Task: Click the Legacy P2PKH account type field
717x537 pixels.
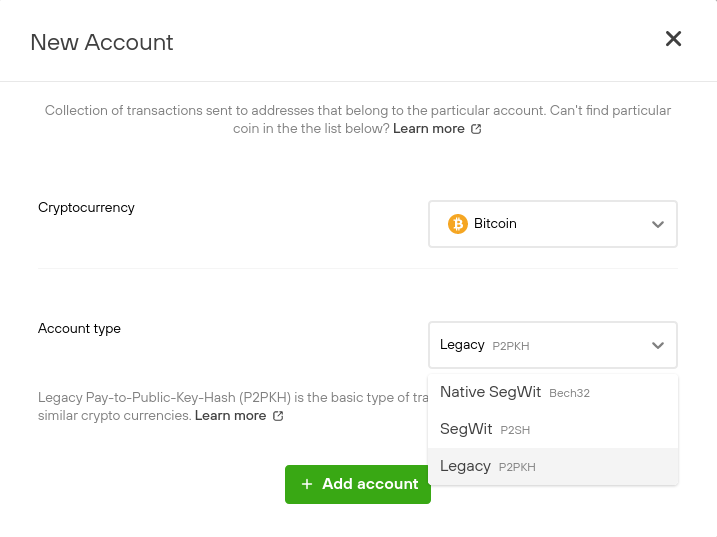Action: [552, 345]
